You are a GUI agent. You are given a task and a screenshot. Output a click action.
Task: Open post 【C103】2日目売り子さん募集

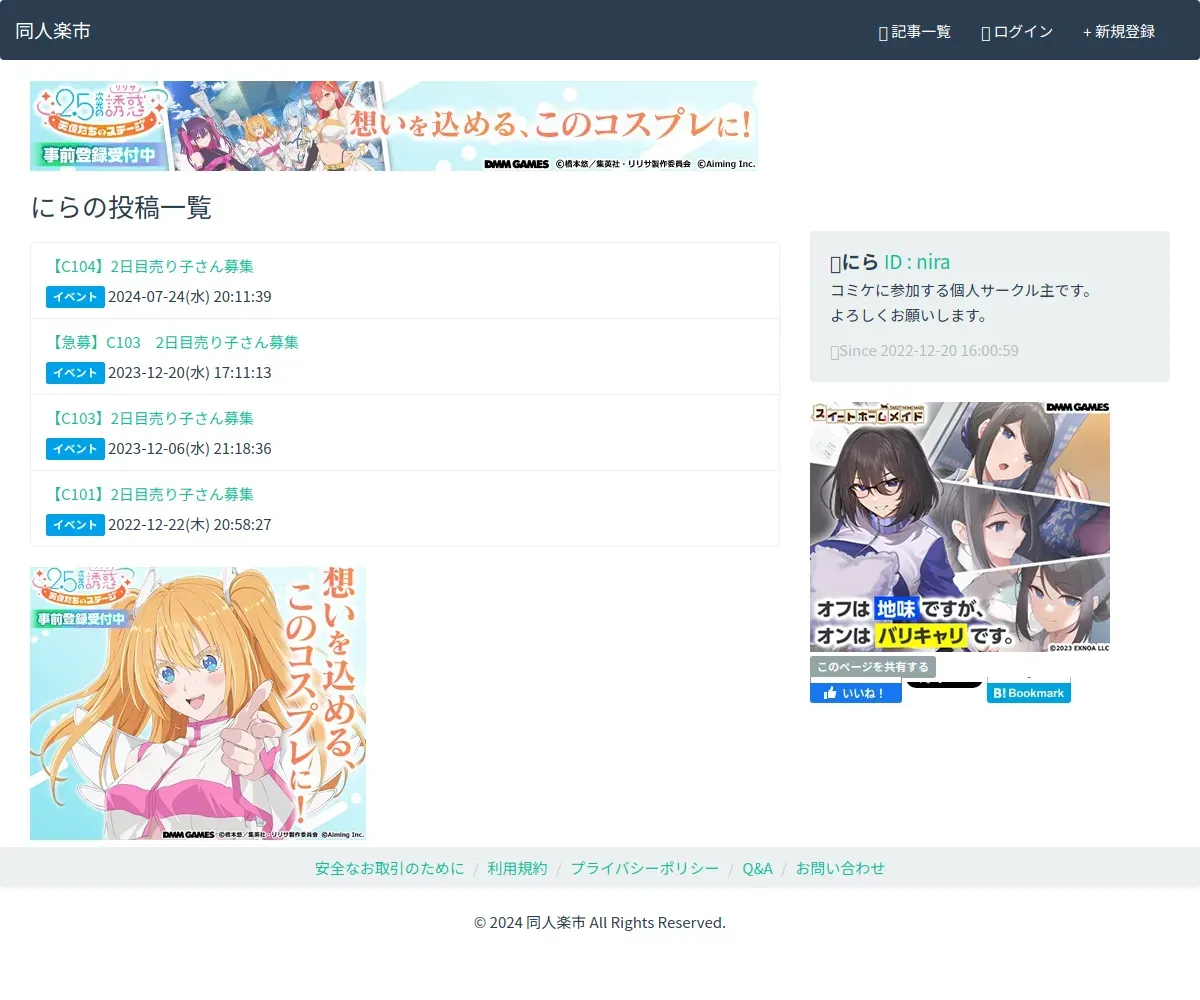pyautogui.click(x=150, y=418)
